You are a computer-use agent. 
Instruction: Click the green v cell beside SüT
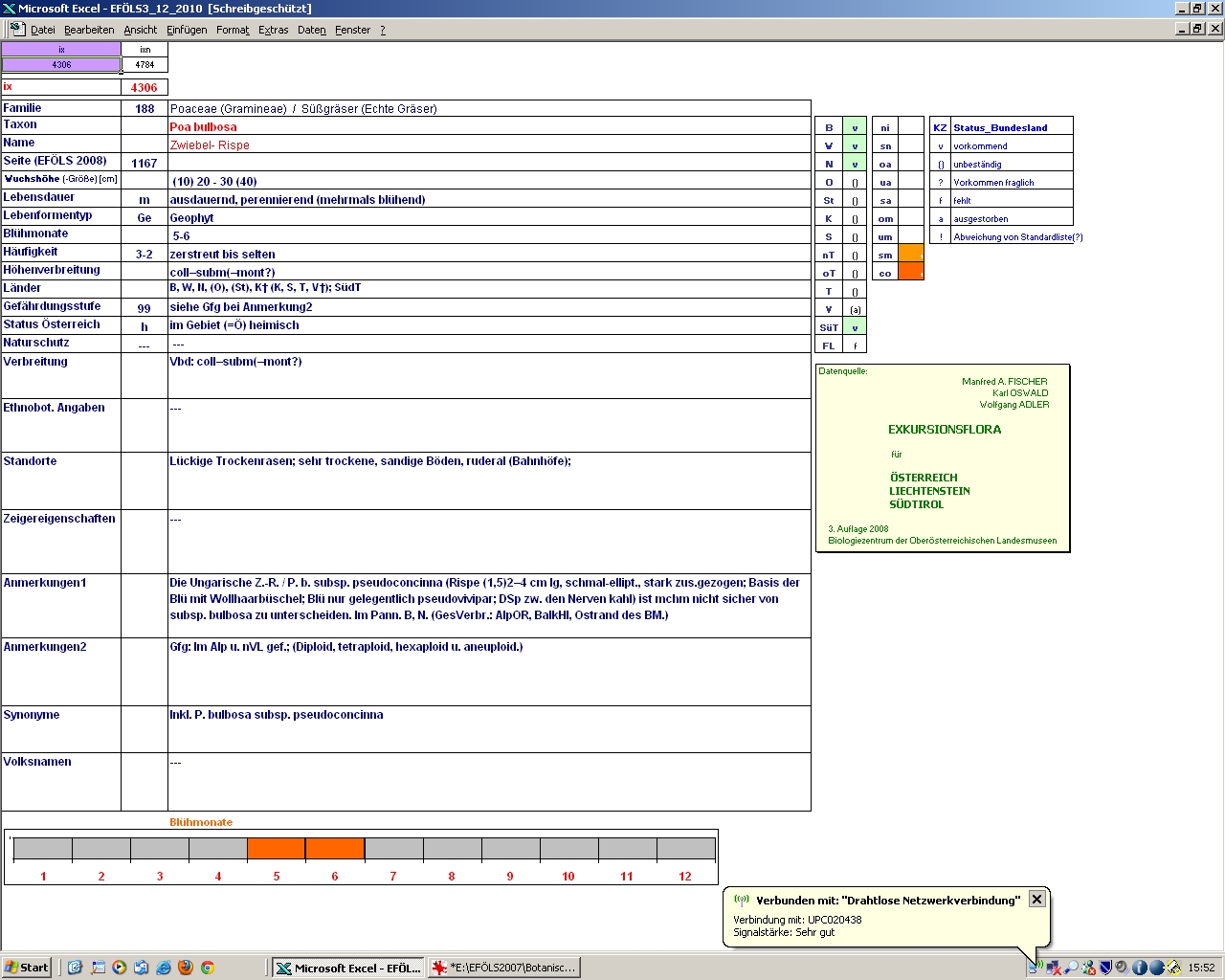[855, 327]
